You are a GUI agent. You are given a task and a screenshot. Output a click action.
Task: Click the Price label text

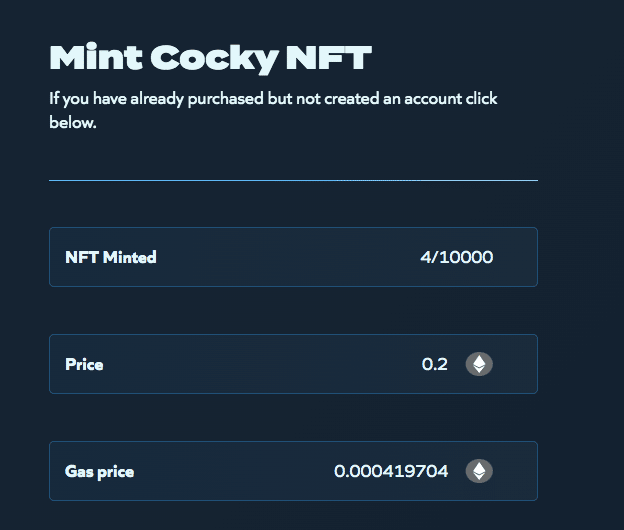coord(84,364)
